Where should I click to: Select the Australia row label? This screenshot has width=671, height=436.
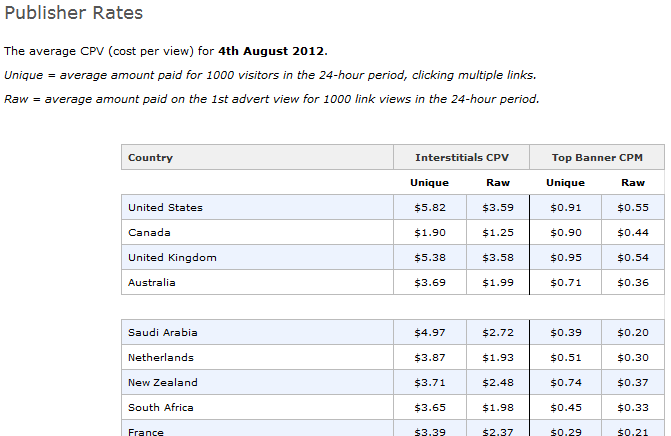click(151, 283)
